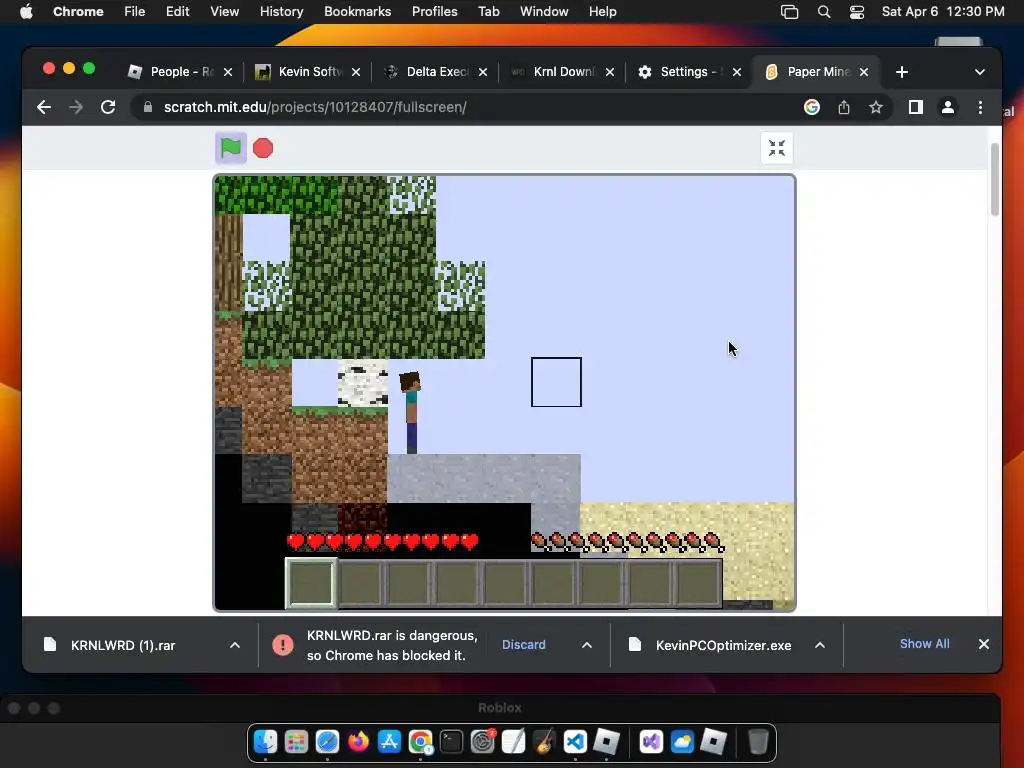Image resolution: width=1024 pixels, height=768 pixels.
Task: Show All downloads
Action: 924,644
